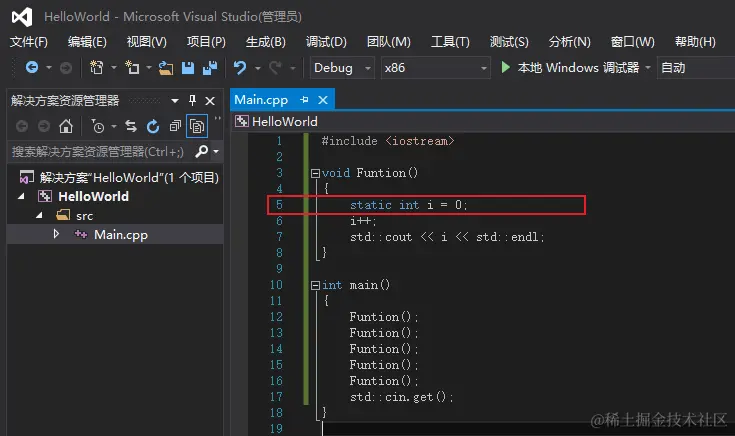Image resolution: width=735 pixels, height=436 pixels.
Task: Open the 窗口(W) menu
Action: 632,42
